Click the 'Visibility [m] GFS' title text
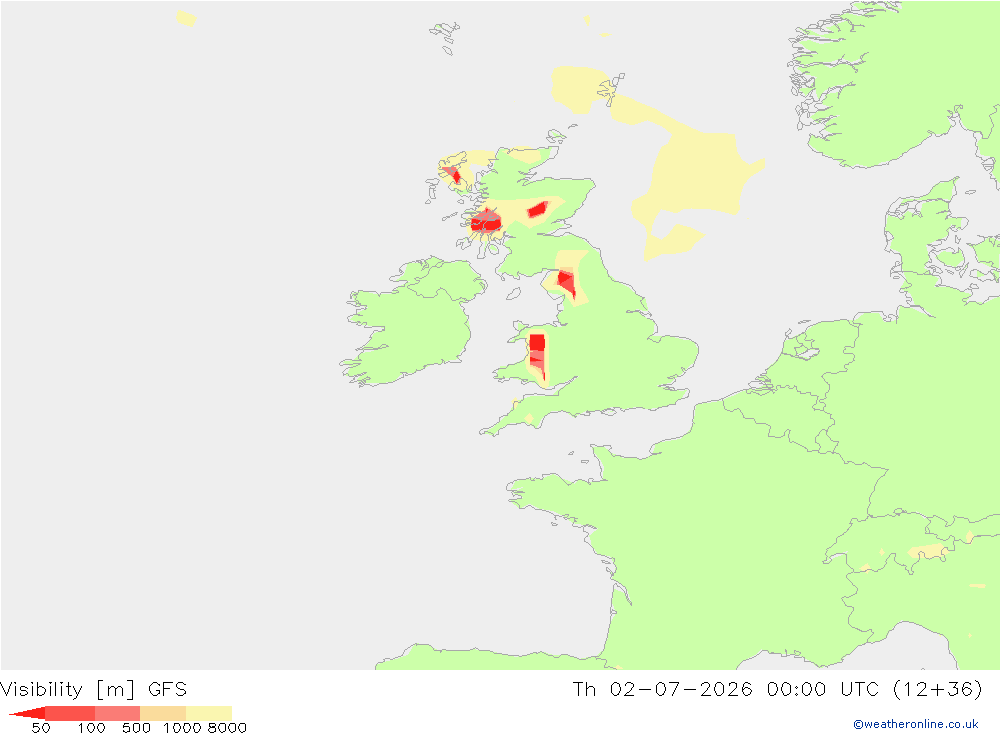This screenshot has height=733, width=1000. (x=94, y=690)
